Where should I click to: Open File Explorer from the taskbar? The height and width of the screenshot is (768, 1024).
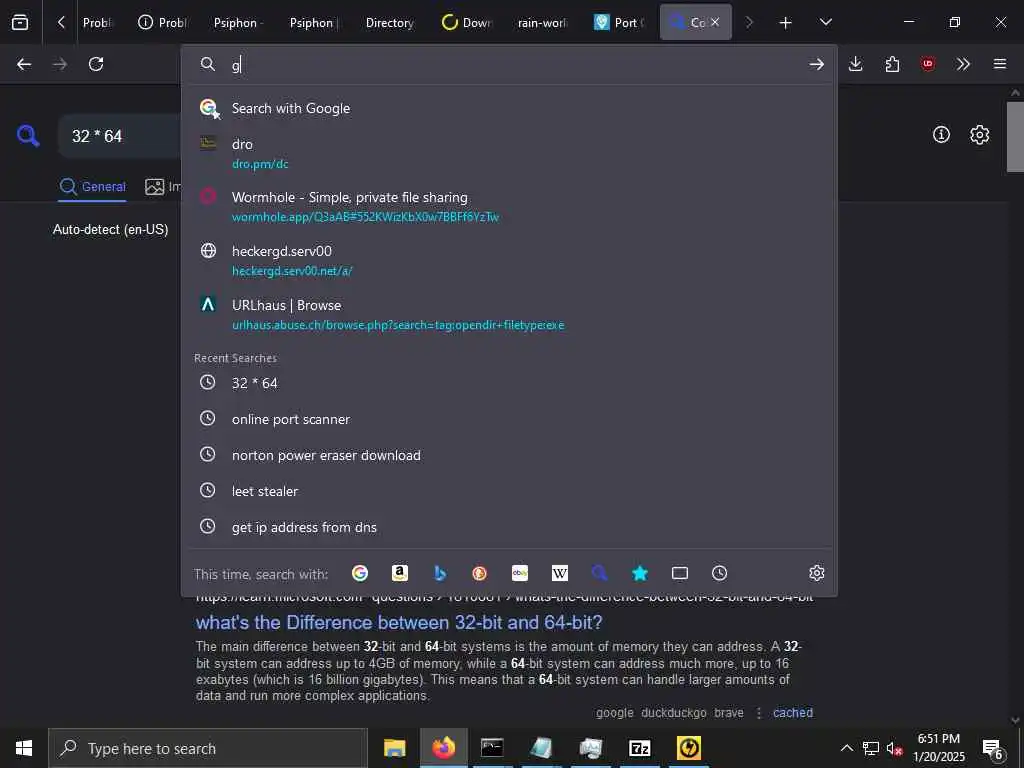394,748
